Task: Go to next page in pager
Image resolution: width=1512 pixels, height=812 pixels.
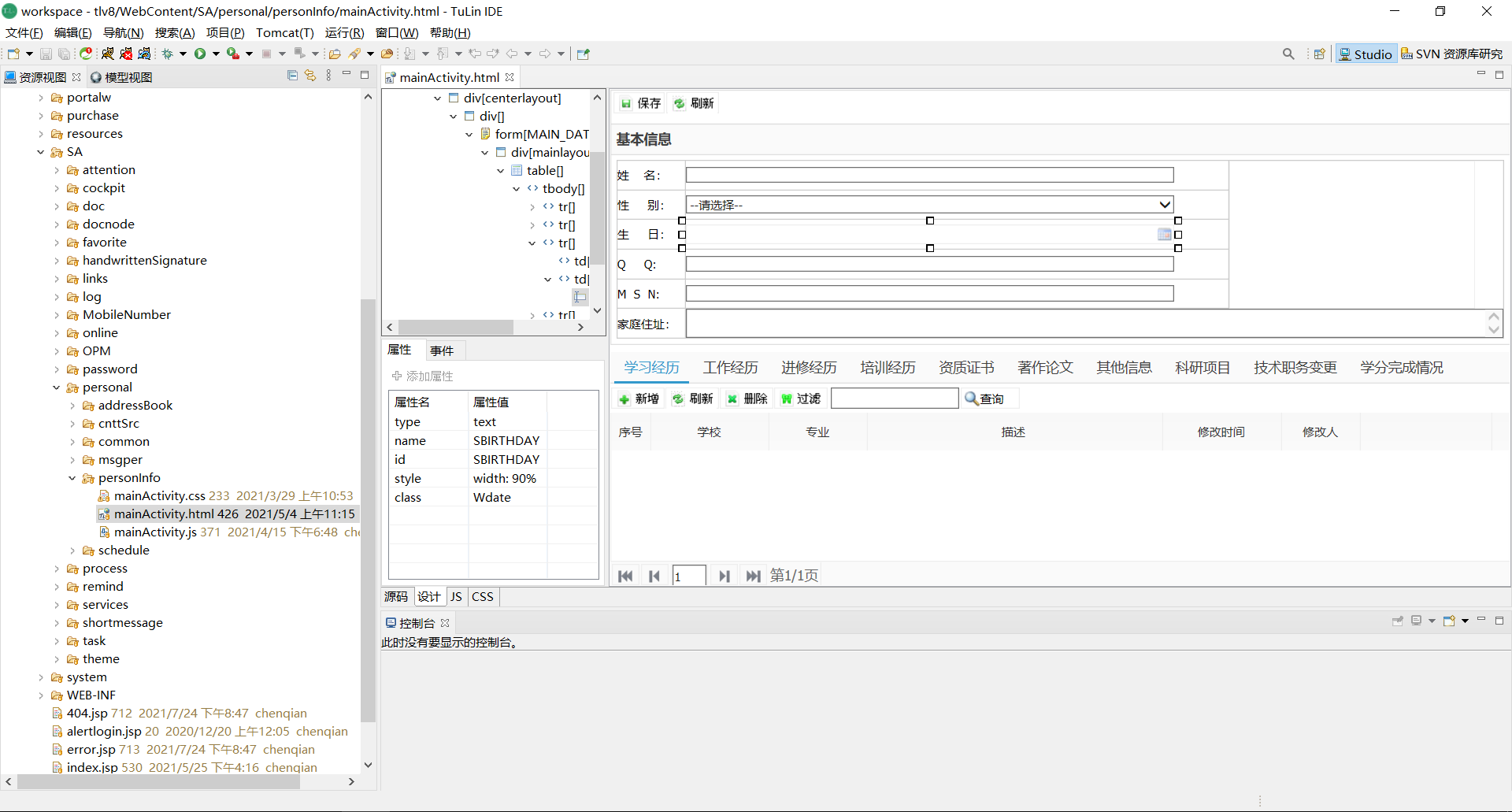Action: pos(724,576)
